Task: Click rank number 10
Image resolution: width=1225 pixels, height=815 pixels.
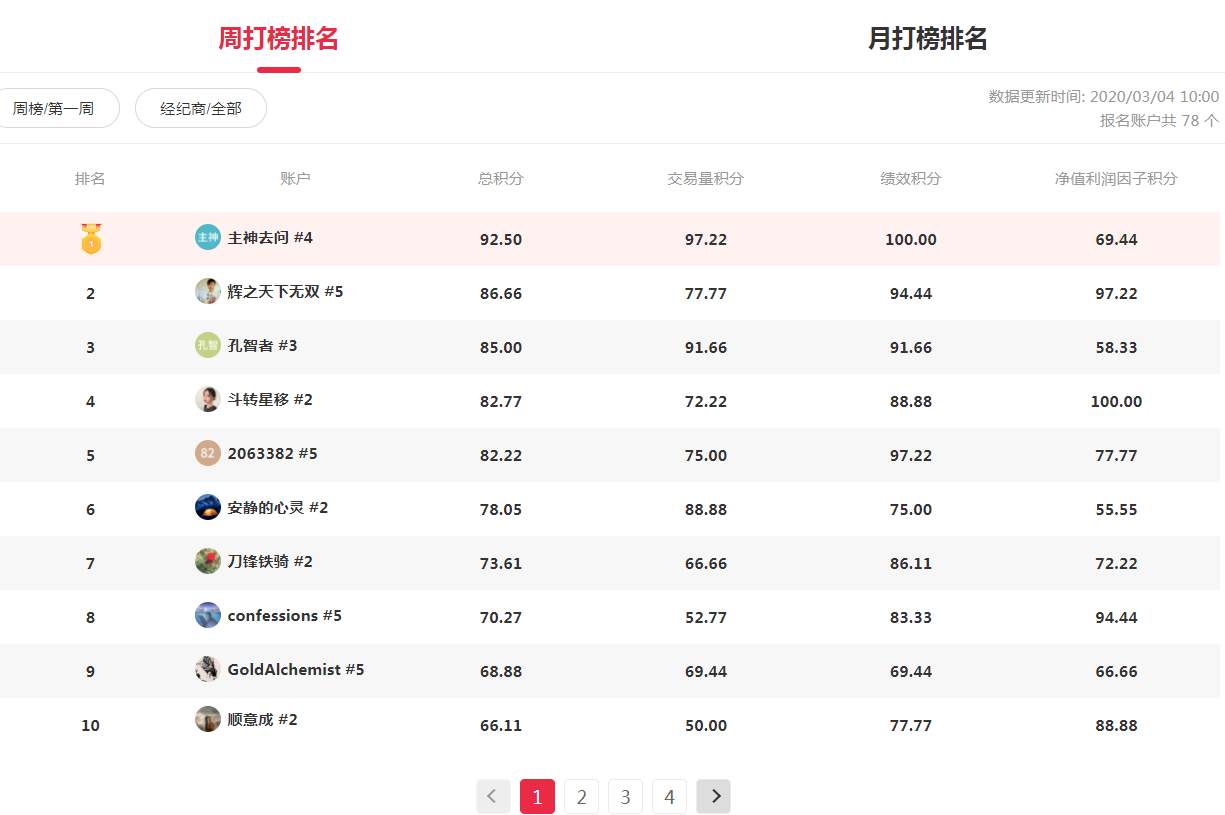Action: click(90, 726)
